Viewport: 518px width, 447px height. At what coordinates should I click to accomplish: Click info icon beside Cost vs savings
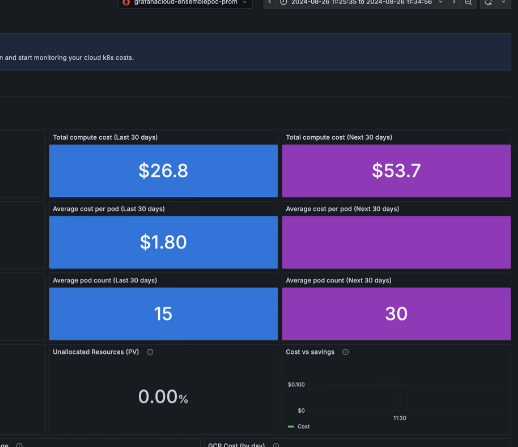[346, 352]
